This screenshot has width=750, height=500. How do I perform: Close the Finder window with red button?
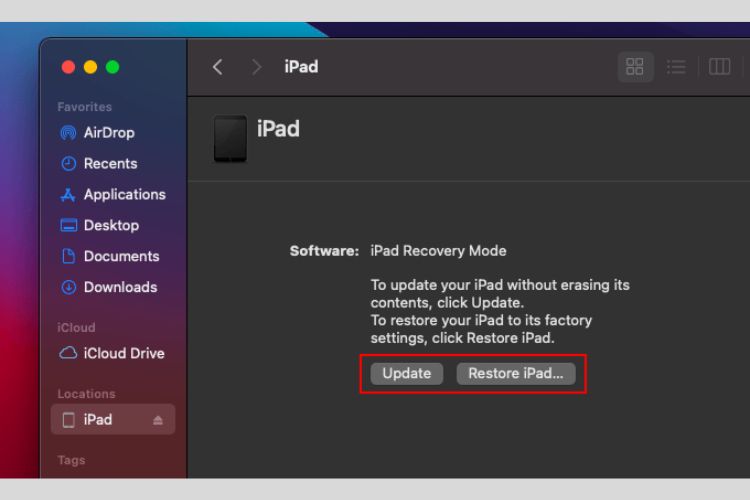click(69, 67)
